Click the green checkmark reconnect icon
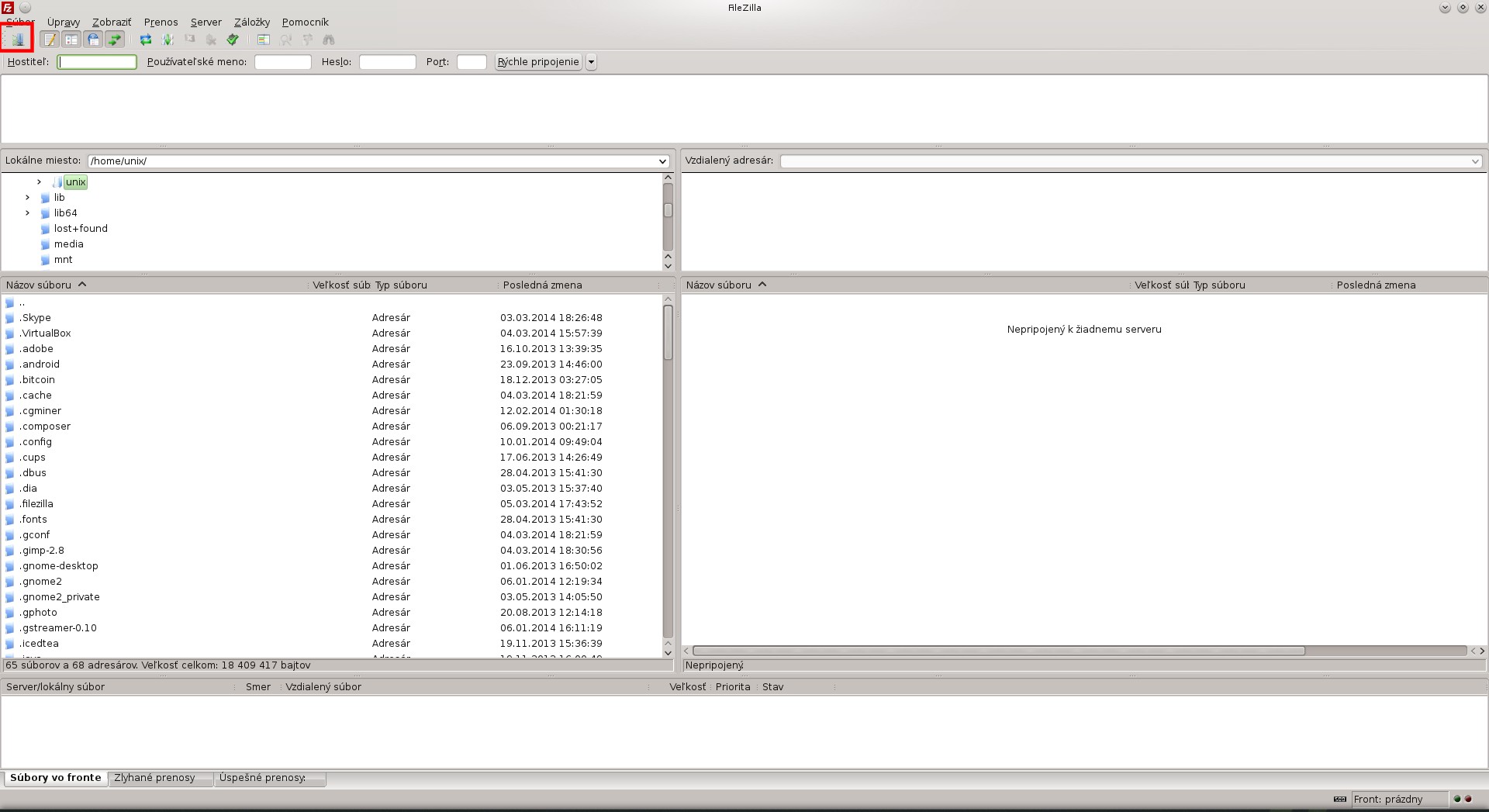1489x812 pixels. tap(233, 39)
